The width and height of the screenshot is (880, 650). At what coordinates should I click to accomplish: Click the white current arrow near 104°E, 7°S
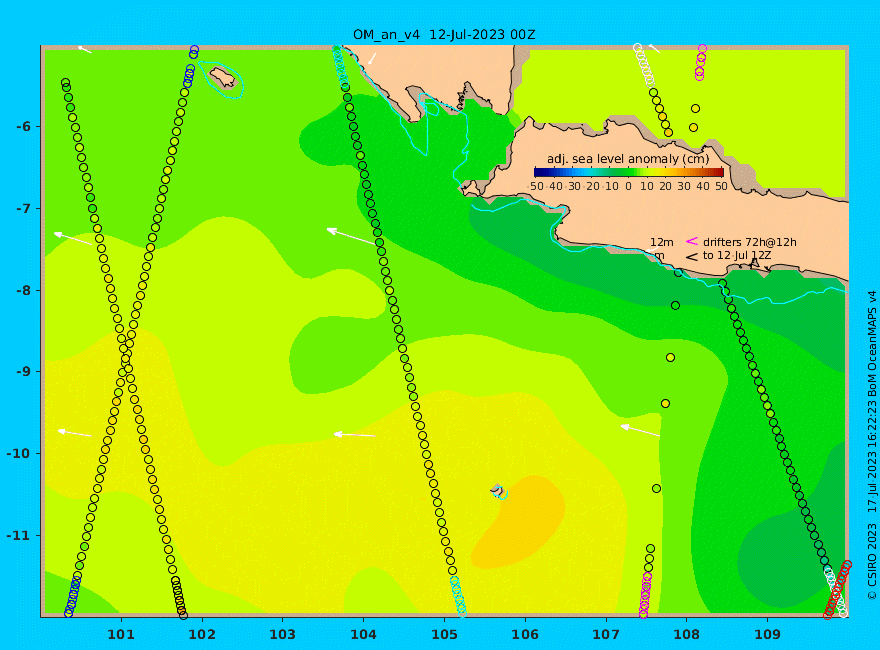coord(352,236)
